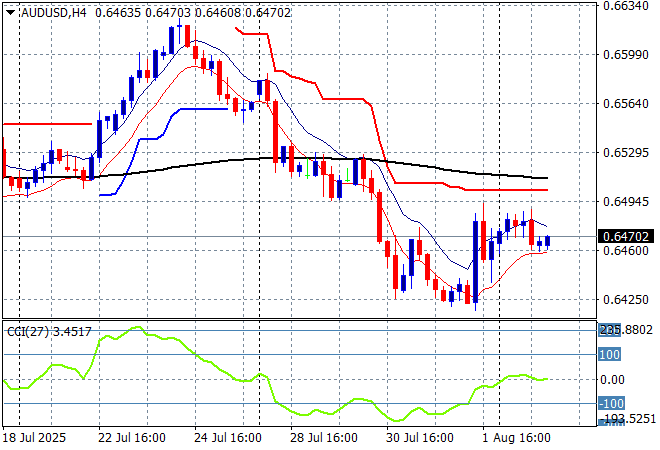The height and width of the screenshot is (450, 660).
Task: Click the 24 Jul 16:00 time label
Action: (228, 438)
